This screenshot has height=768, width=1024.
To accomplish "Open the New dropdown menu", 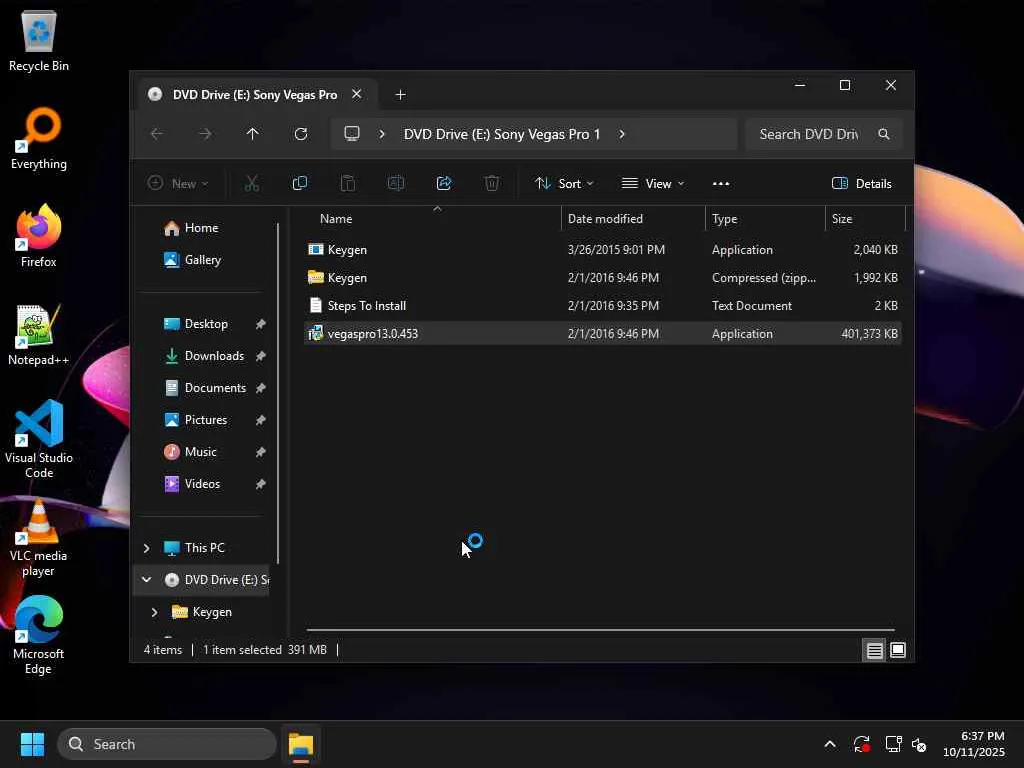I will [x=178, y=184].
